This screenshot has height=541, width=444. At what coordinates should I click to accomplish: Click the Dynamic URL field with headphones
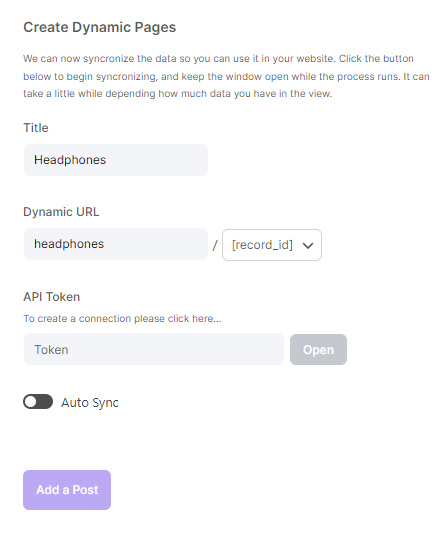[x=116, y=244]
